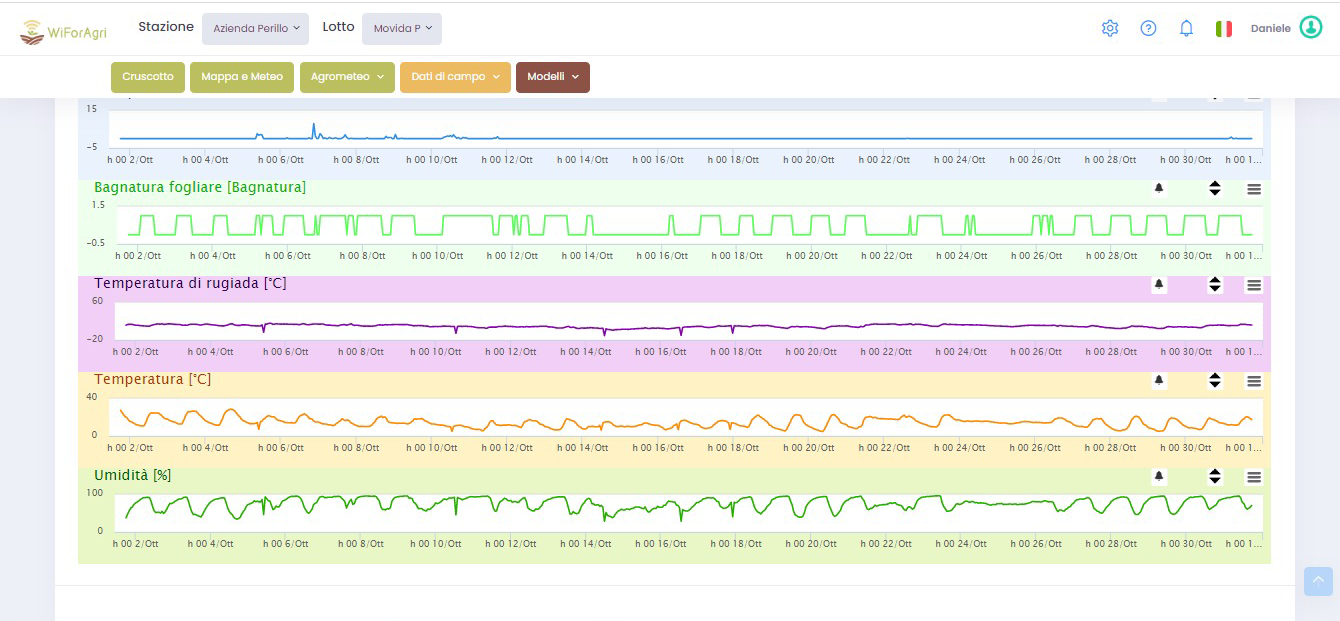Click the Daniele user avatar icon
This screenshot has width=1340, height=621.
pyautogui.click(x=1310, y=28)
